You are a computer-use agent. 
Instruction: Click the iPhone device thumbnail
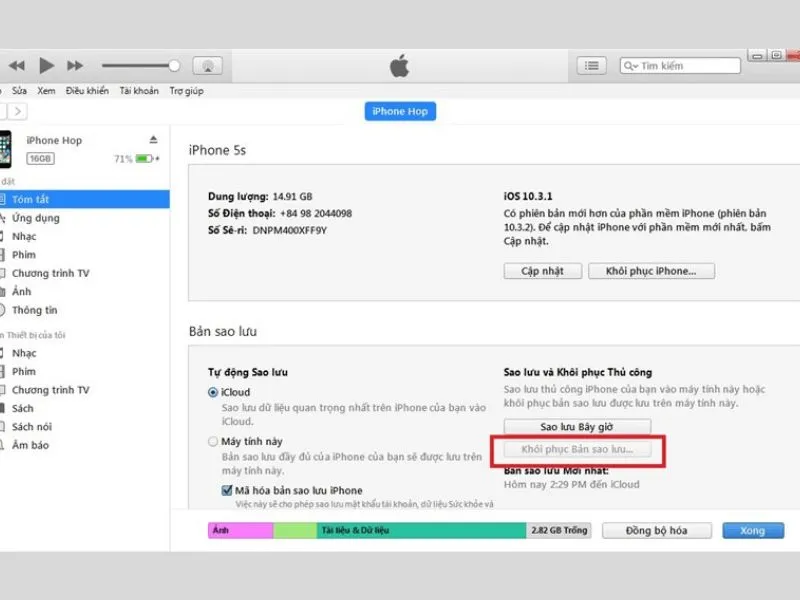point(6,149)
